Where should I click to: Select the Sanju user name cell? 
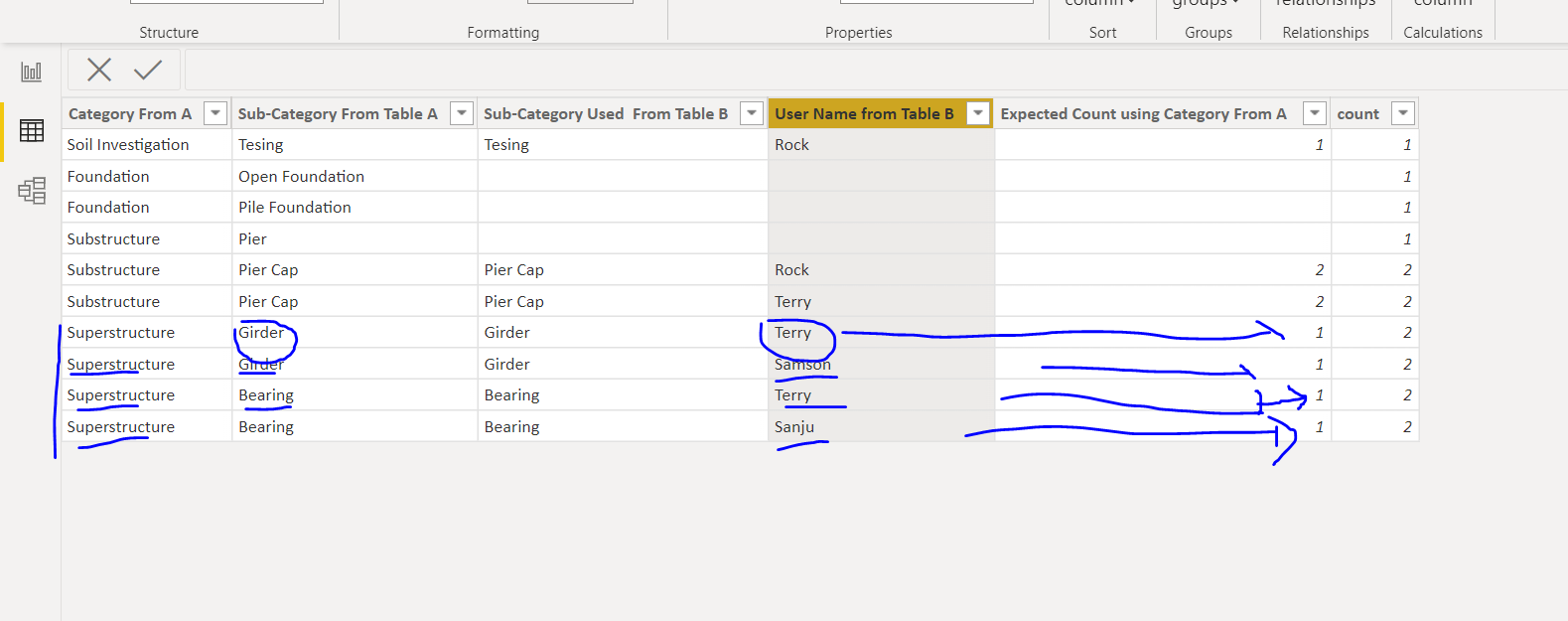pyautogui.click(x=881, y=426)
